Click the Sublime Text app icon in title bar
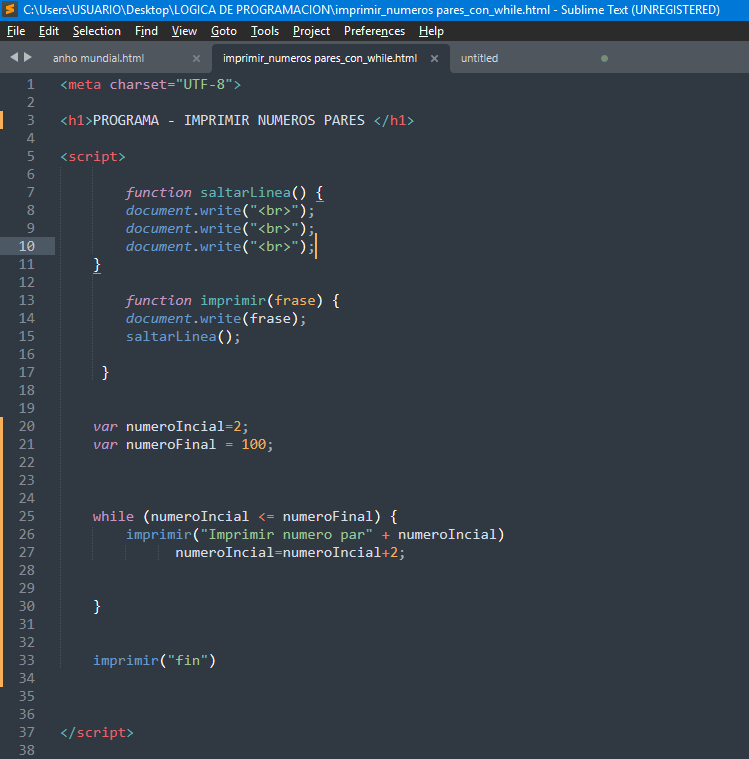 pyautogui.click(x=10, y=9)
